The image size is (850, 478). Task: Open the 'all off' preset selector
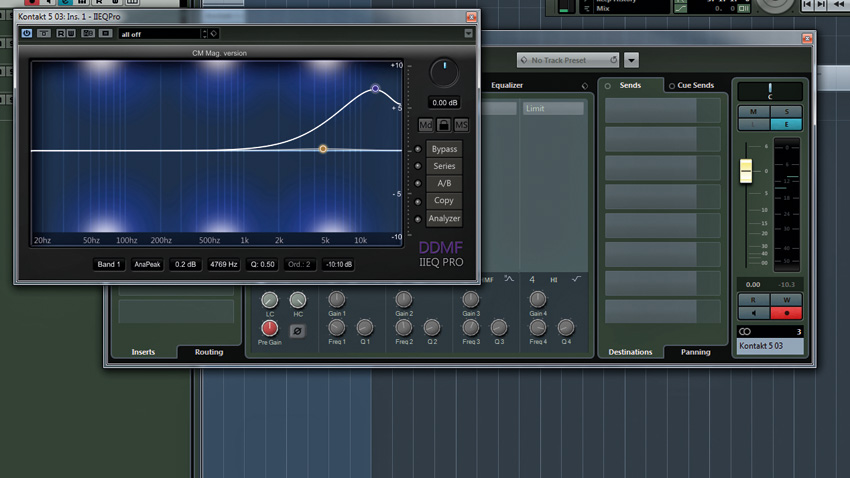pyautogui.click(x=159, y=34)
